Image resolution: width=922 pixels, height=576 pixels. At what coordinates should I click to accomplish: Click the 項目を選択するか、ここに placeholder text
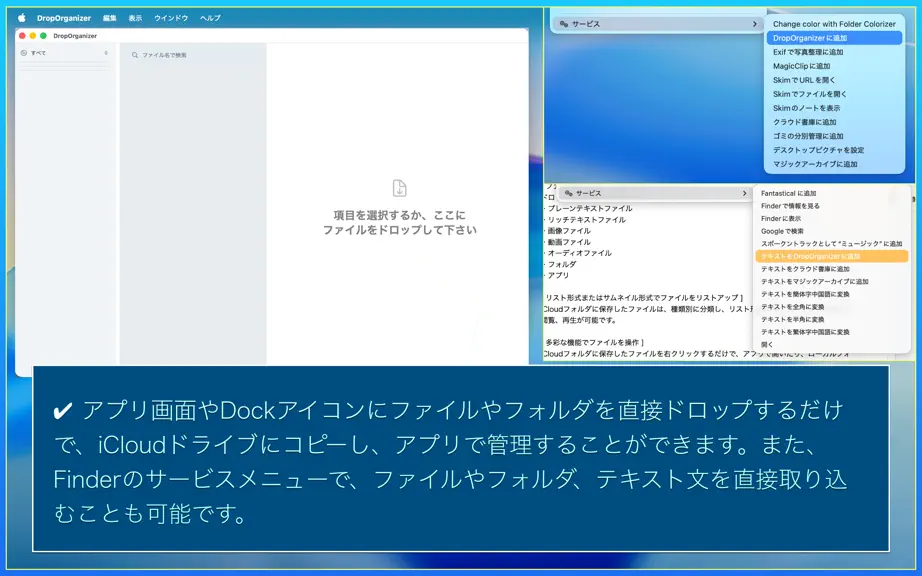pyautogui.click(x=399, y=215)
